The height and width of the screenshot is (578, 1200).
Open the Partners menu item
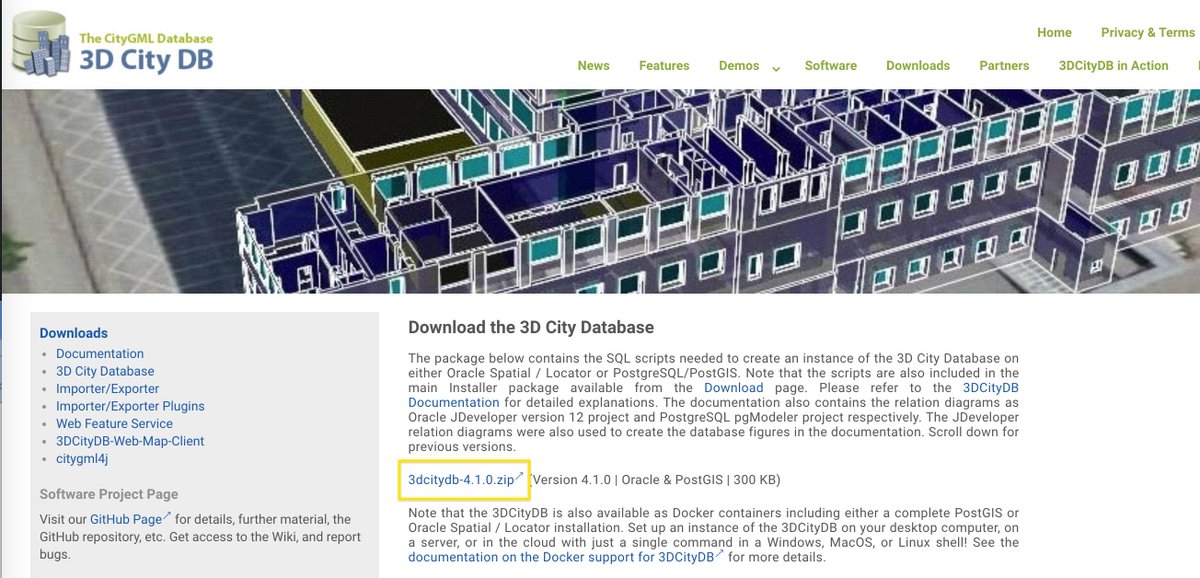tap(1004, 65)
